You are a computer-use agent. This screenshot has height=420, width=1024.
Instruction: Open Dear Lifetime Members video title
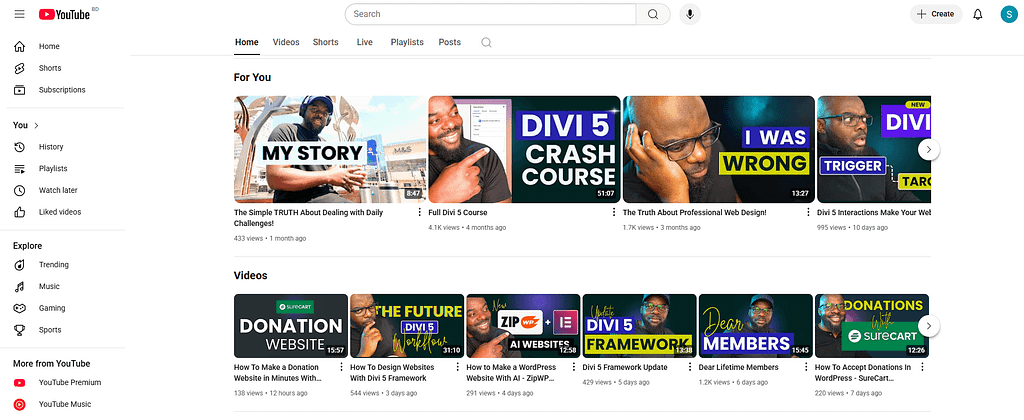738,367
